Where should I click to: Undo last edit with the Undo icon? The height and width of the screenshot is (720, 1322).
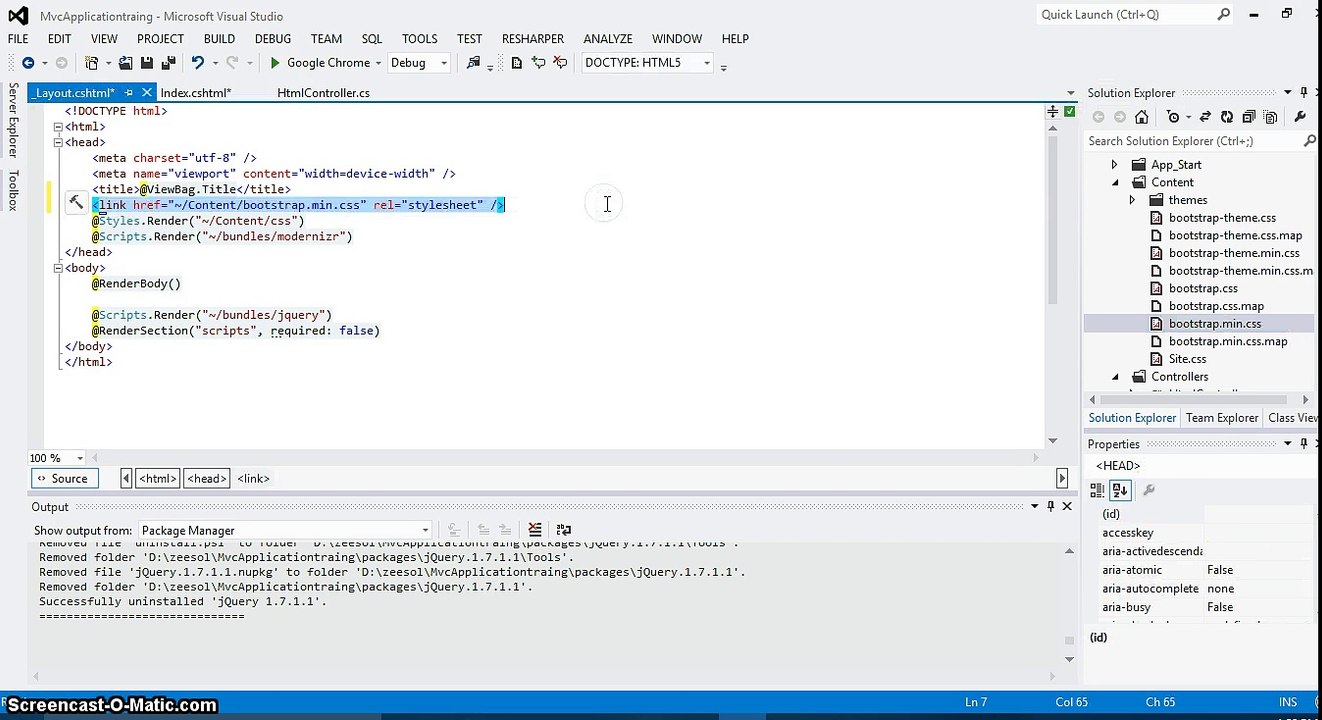(x=197, y=63)
